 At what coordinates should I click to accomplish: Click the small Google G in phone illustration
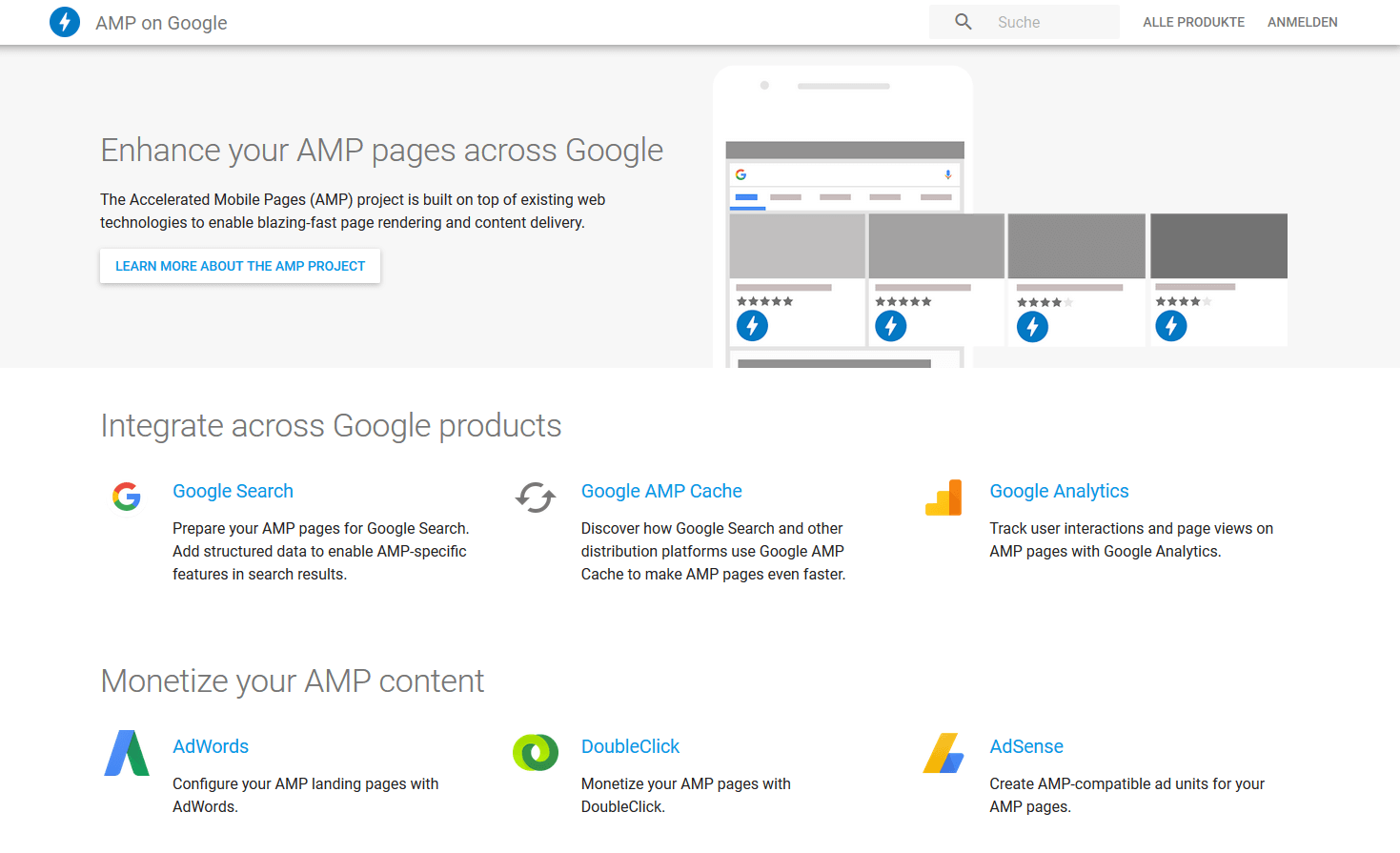click(741, 174)
